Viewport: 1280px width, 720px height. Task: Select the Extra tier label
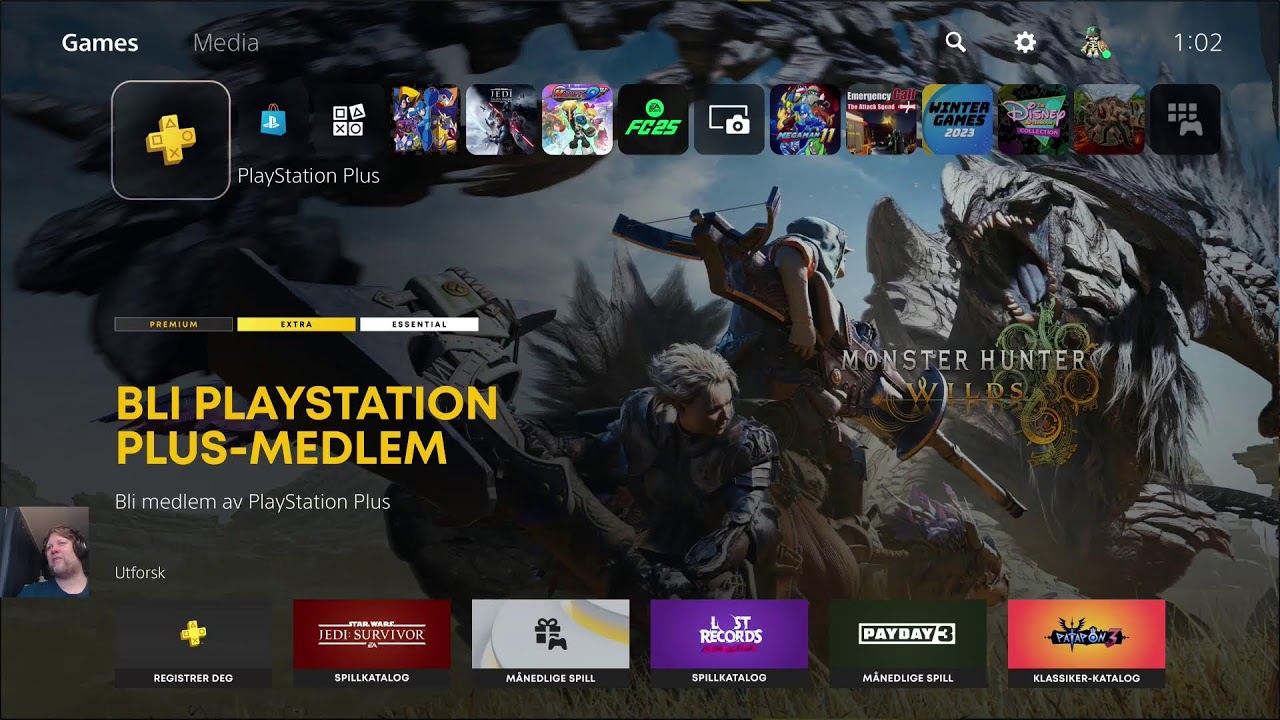click(296, 324)
